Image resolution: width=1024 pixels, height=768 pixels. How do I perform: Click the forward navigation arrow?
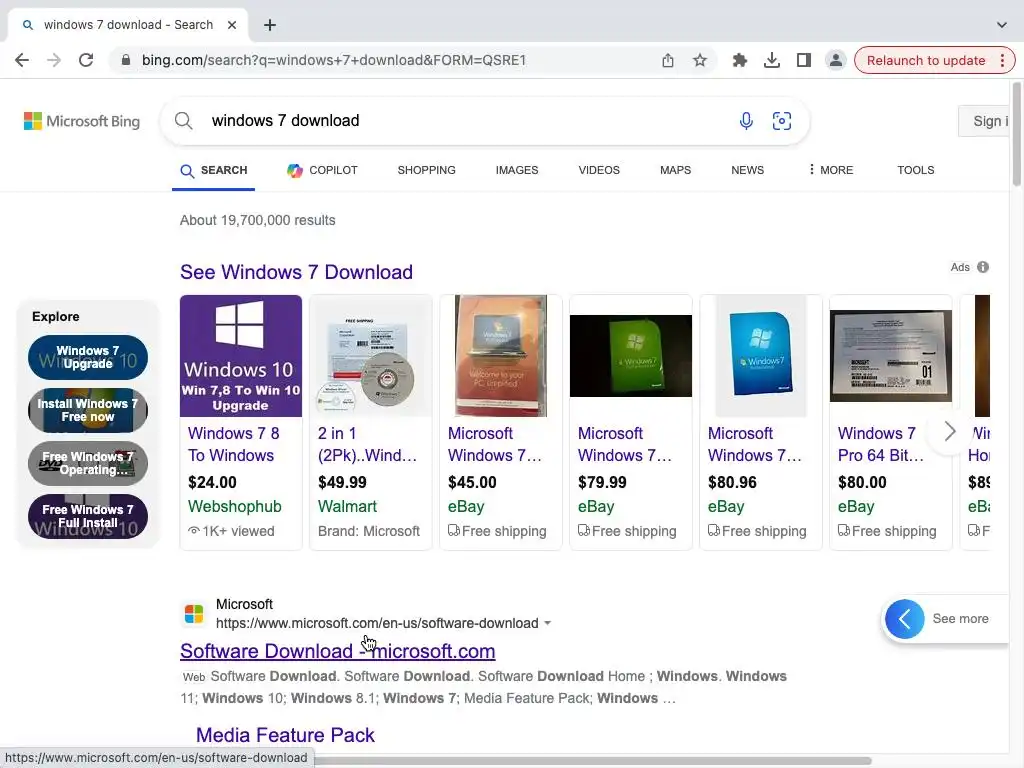pyautogui.click(x=54, y=60)
